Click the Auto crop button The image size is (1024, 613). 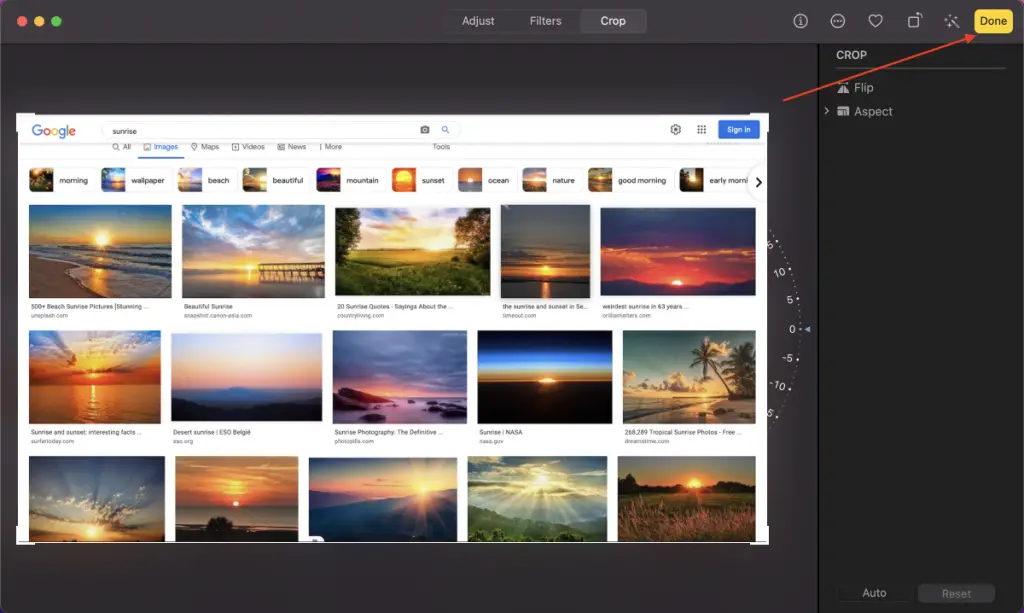point(874,593)
